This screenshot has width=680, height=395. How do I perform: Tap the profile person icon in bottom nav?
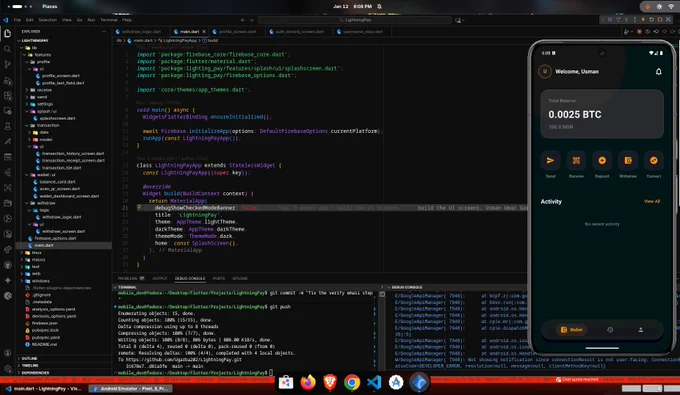tap(641, 330)
